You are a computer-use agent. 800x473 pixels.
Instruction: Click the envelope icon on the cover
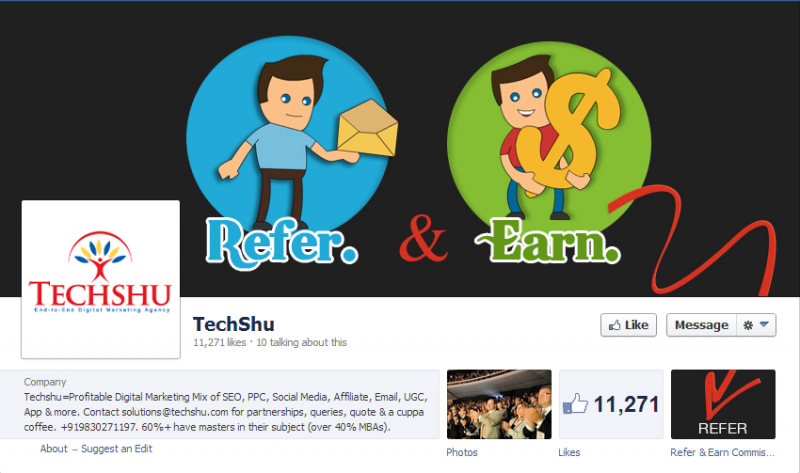pos(367,128)
